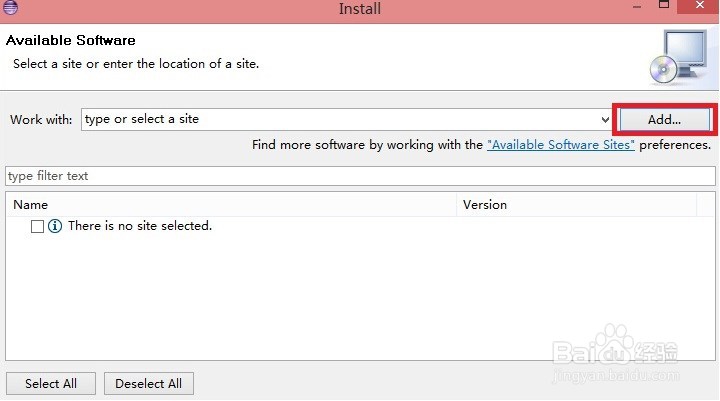This screenshot has width=720, height=401.
Task: Open the 'Available Software Sites' preferences link
Action: tap(561, 145)
